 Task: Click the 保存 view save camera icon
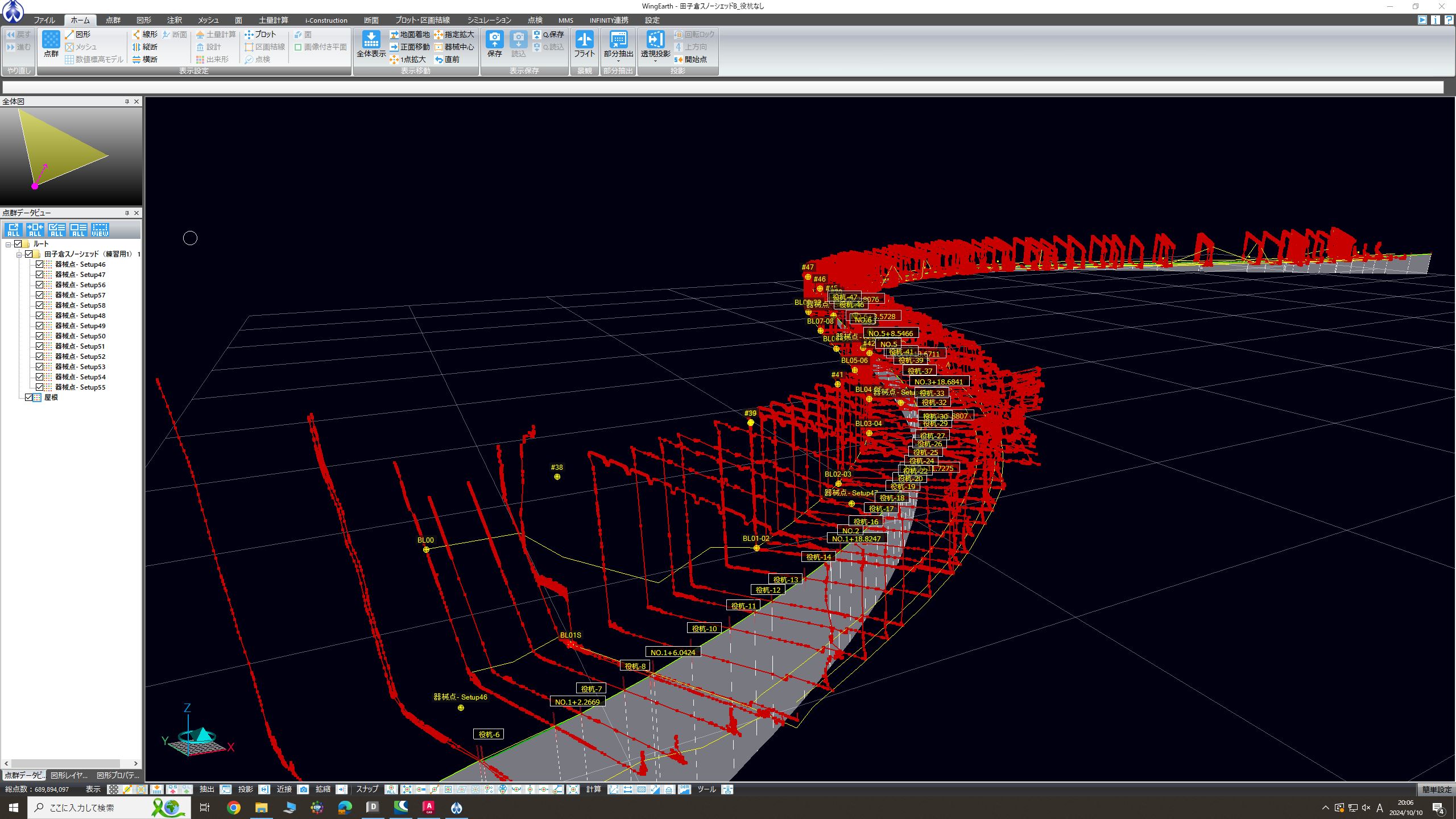click(494, 40)
